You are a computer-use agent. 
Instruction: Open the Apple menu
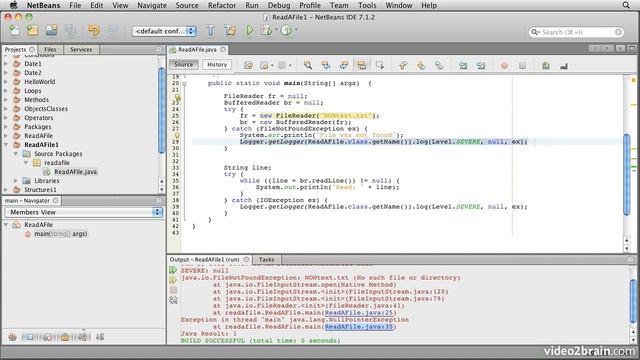pos(13,5)
